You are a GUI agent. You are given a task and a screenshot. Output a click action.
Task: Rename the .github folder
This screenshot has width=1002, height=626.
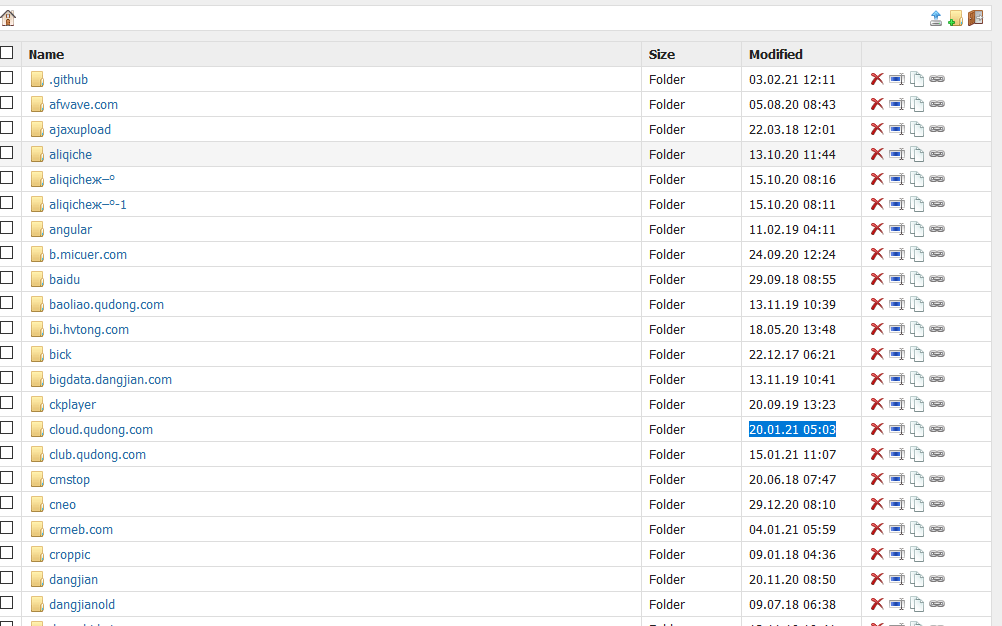click(897, 79)
